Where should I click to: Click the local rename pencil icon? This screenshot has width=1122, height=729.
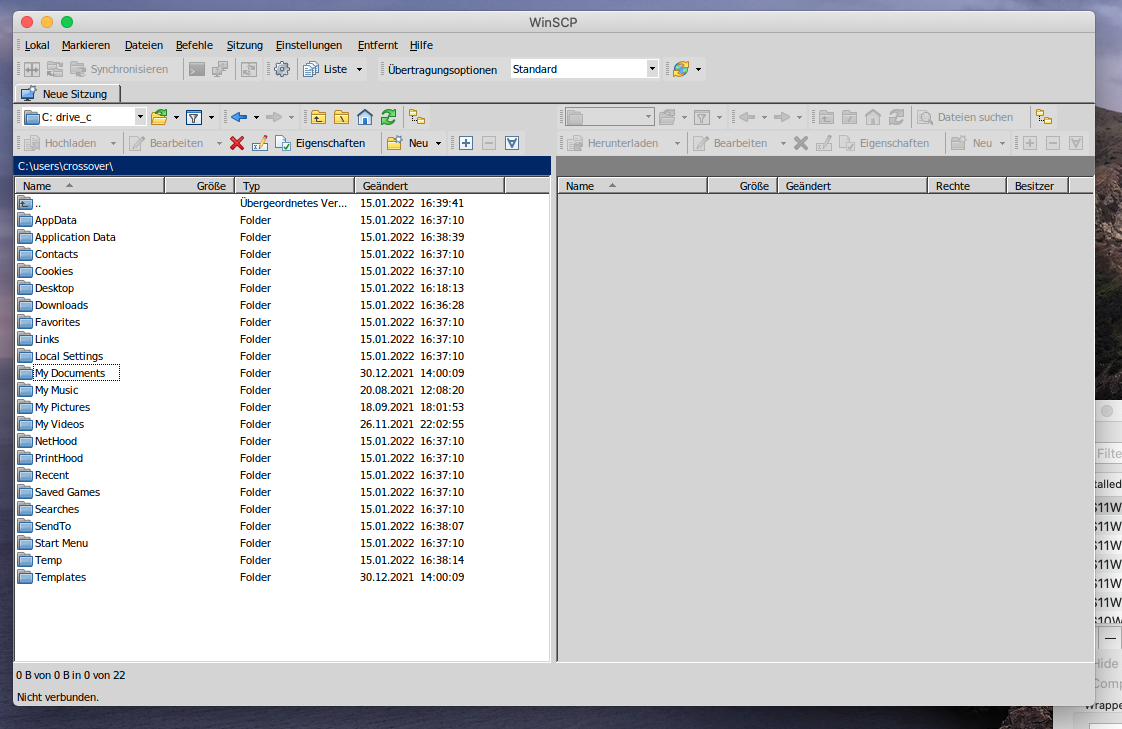260,143
